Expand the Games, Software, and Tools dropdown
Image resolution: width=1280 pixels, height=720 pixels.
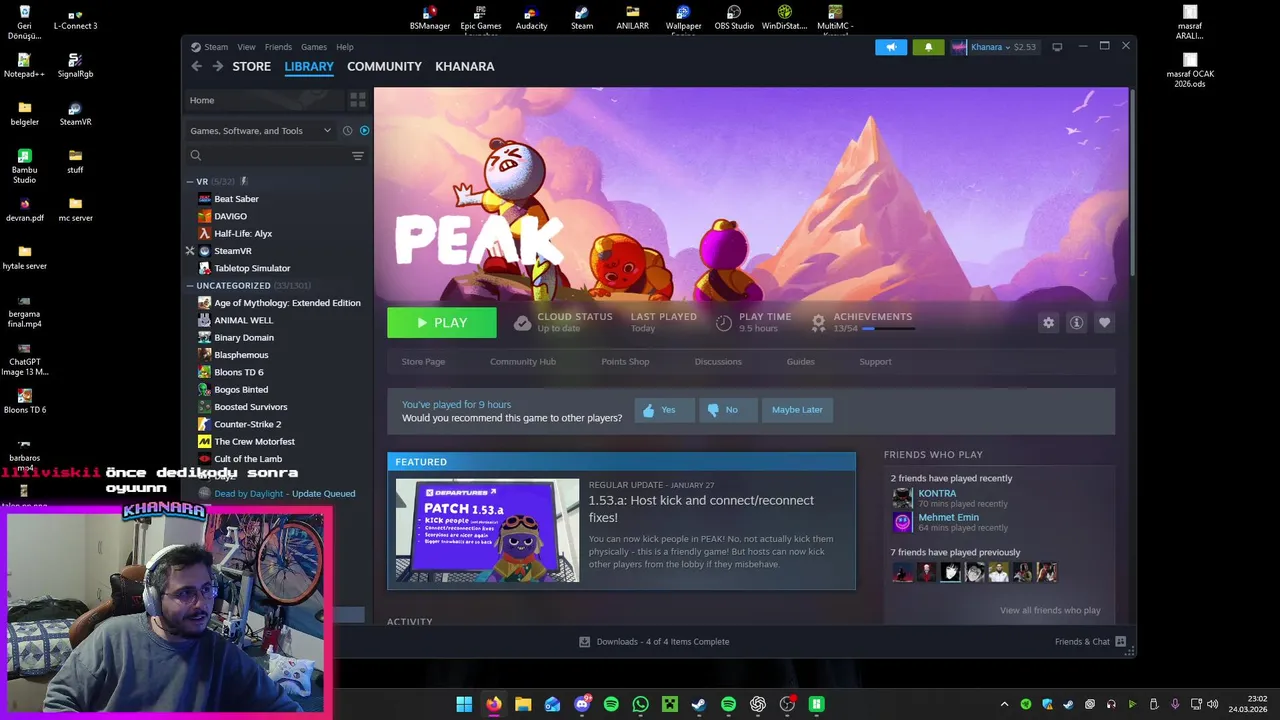tap(260, 131)
